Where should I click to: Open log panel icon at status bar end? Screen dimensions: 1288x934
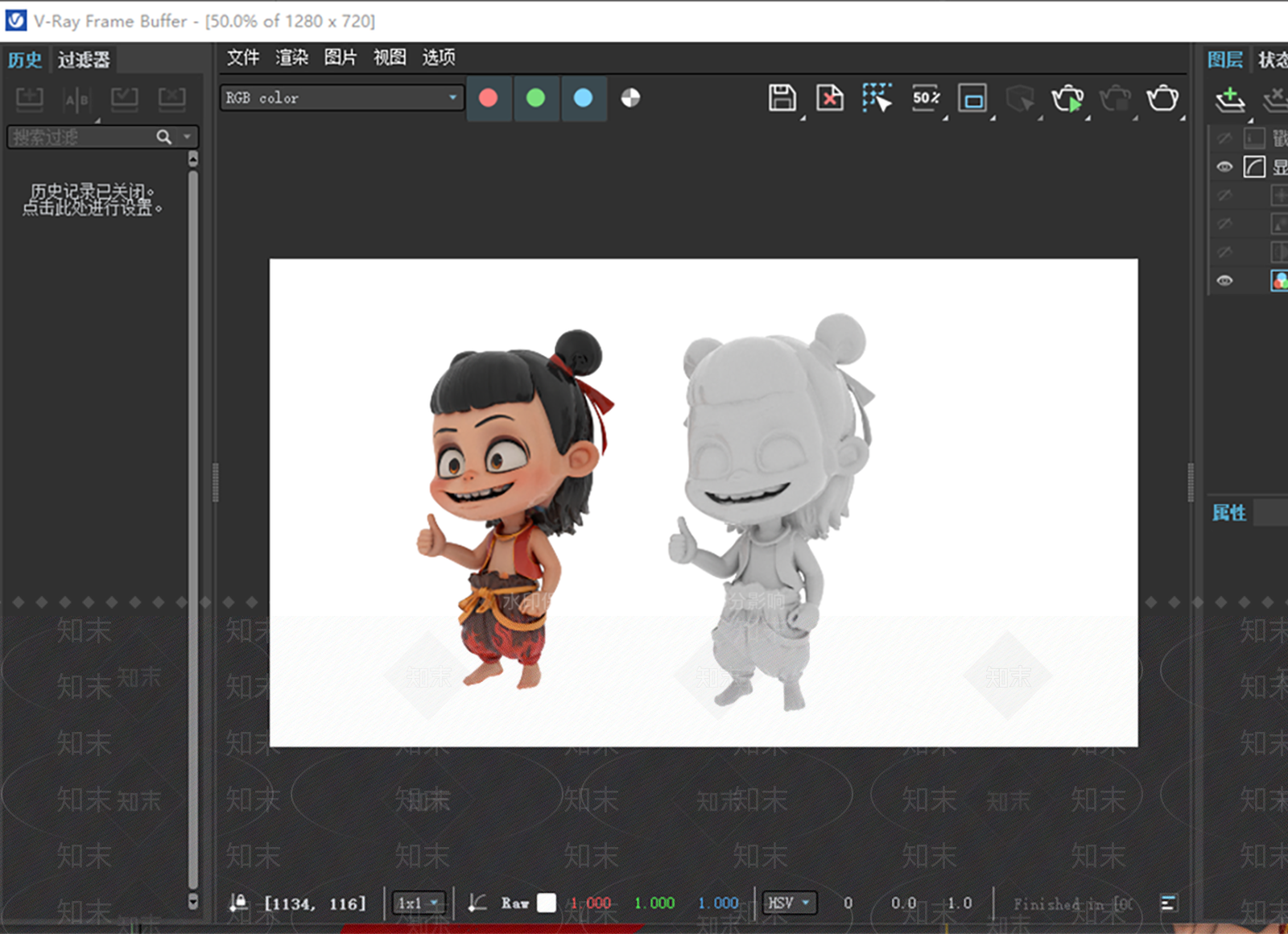click(1169, 903)
